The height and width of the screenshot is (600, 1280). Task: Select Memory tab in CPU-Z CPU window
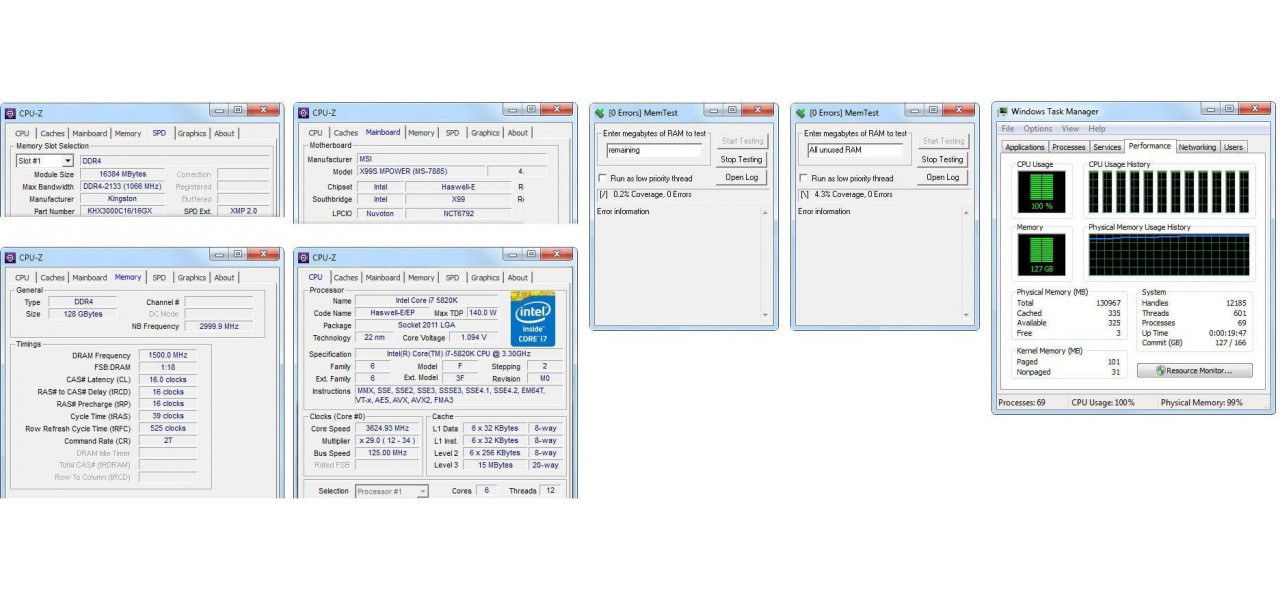pos(421,278)
